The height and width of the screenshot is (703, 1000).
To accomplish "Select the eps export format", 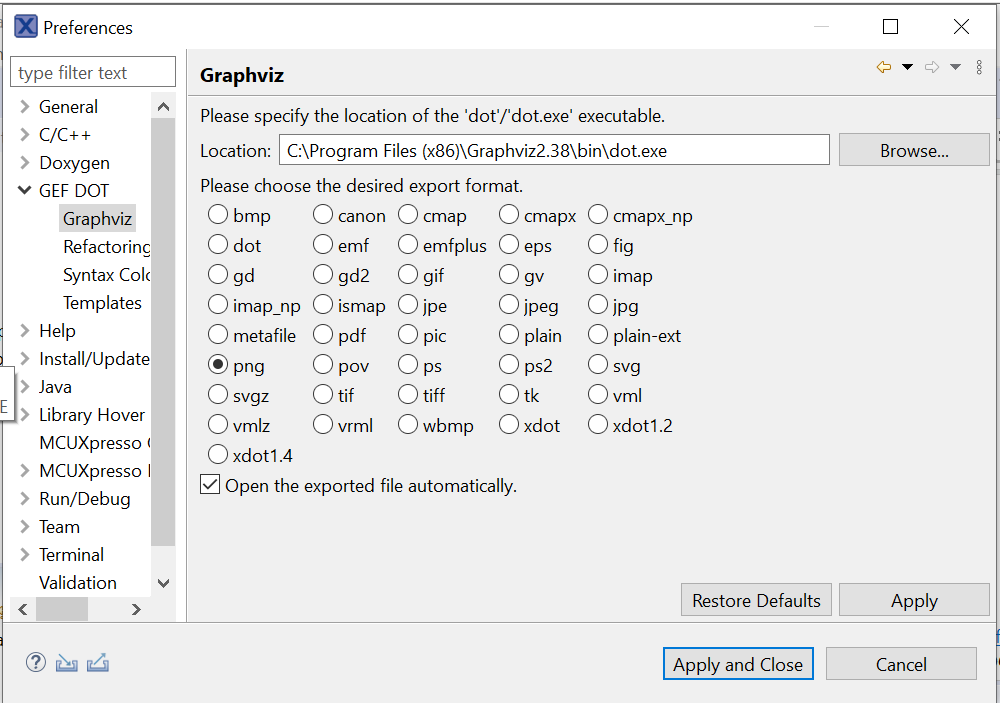I will pyautogui.click(x=508, y=245).
